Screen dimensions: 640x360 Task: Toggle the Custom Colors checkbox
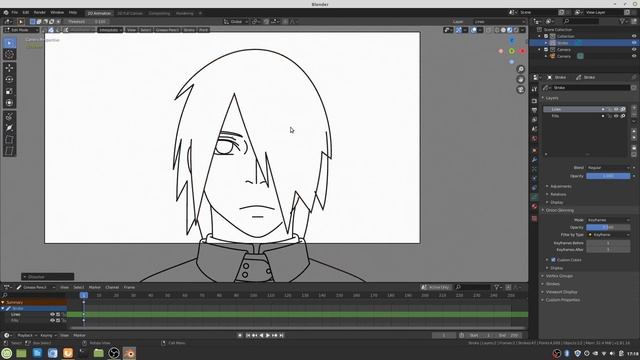553,260
